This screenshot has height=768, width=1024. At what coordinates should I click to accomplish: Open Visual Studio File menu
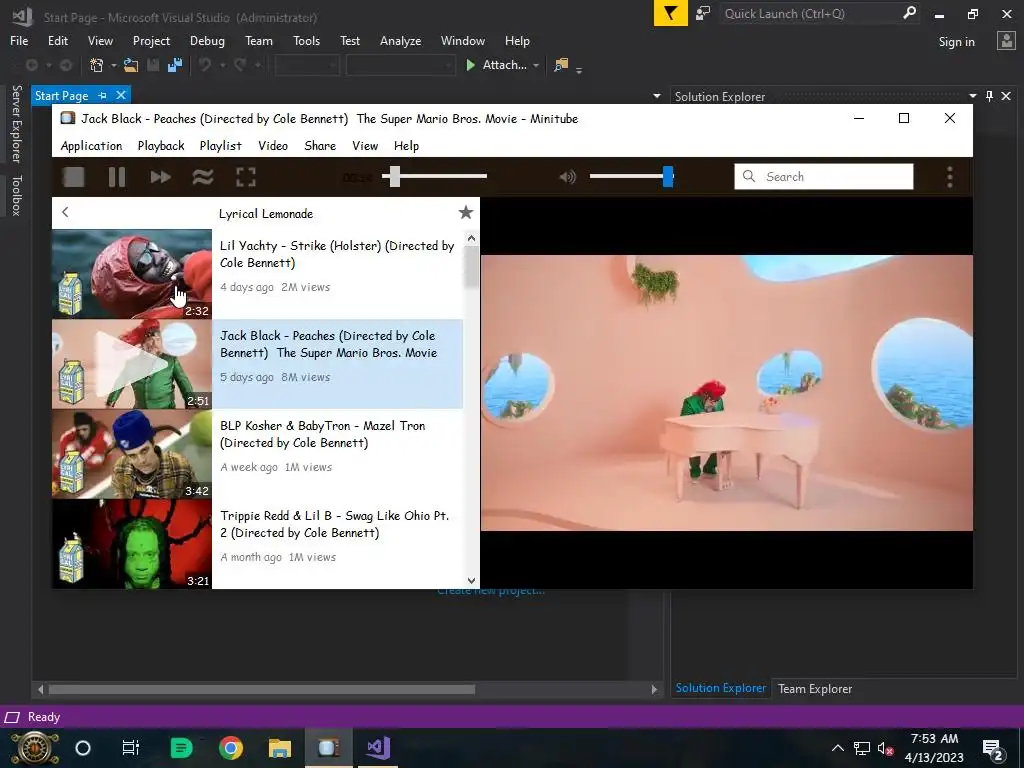19,40
